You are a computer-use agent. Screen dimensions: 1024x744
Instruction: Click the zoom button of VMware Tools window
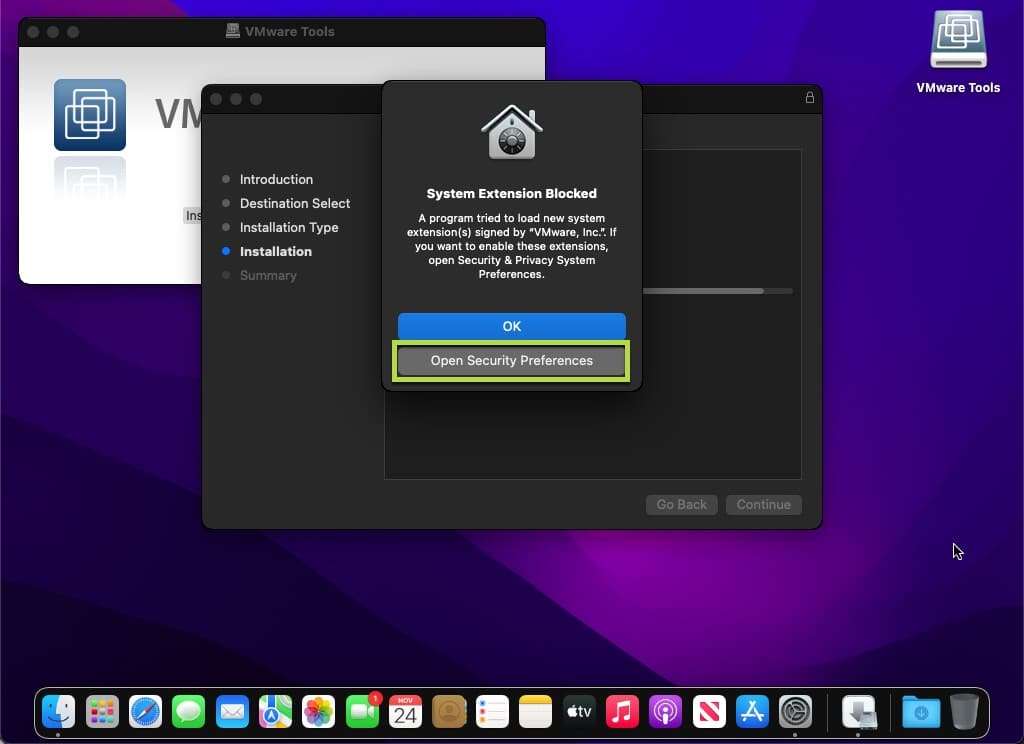(73, 31)
